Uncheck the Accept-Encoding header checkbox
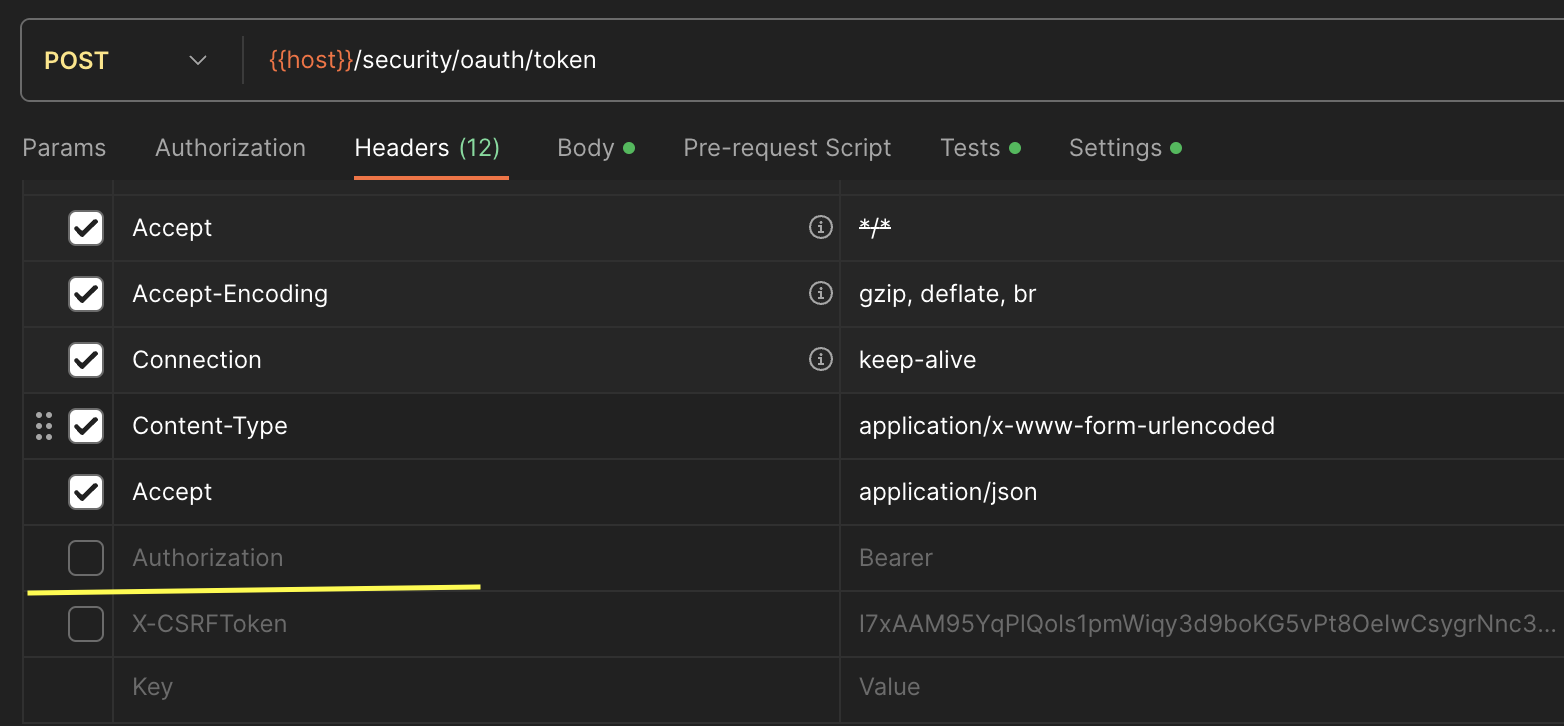Screen dimensions: 1564x726 pyautogui.click(x=86, y=294)
